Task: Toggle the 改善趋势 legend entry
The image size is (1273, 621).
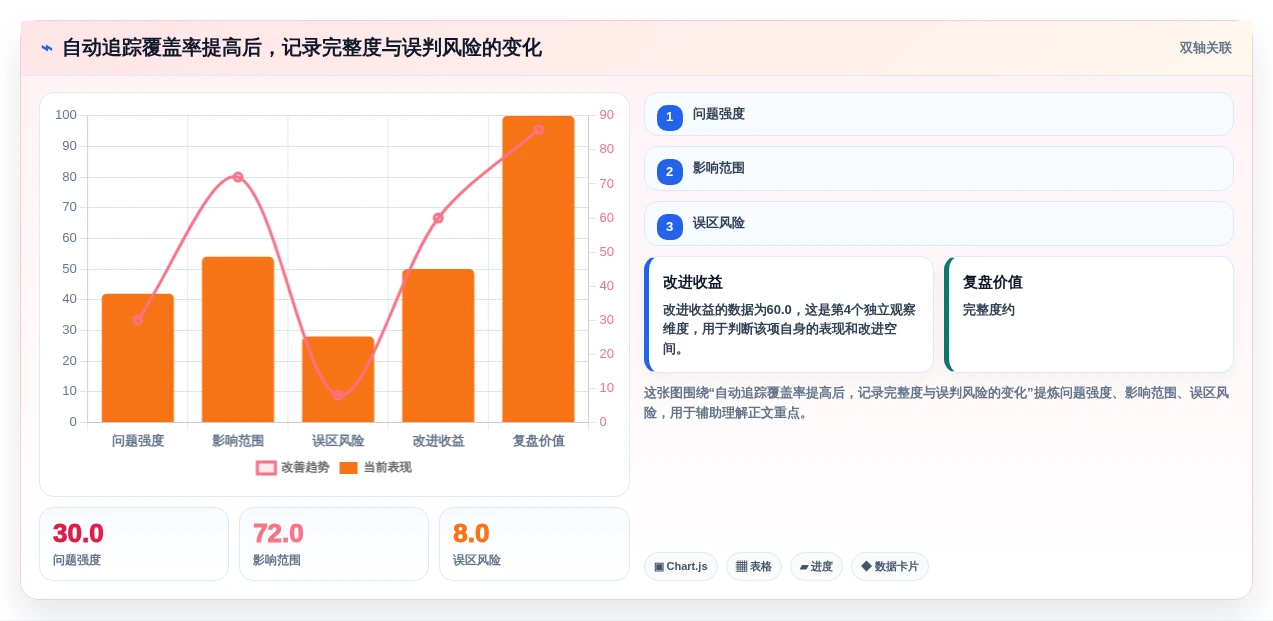Action: point(293,467)
